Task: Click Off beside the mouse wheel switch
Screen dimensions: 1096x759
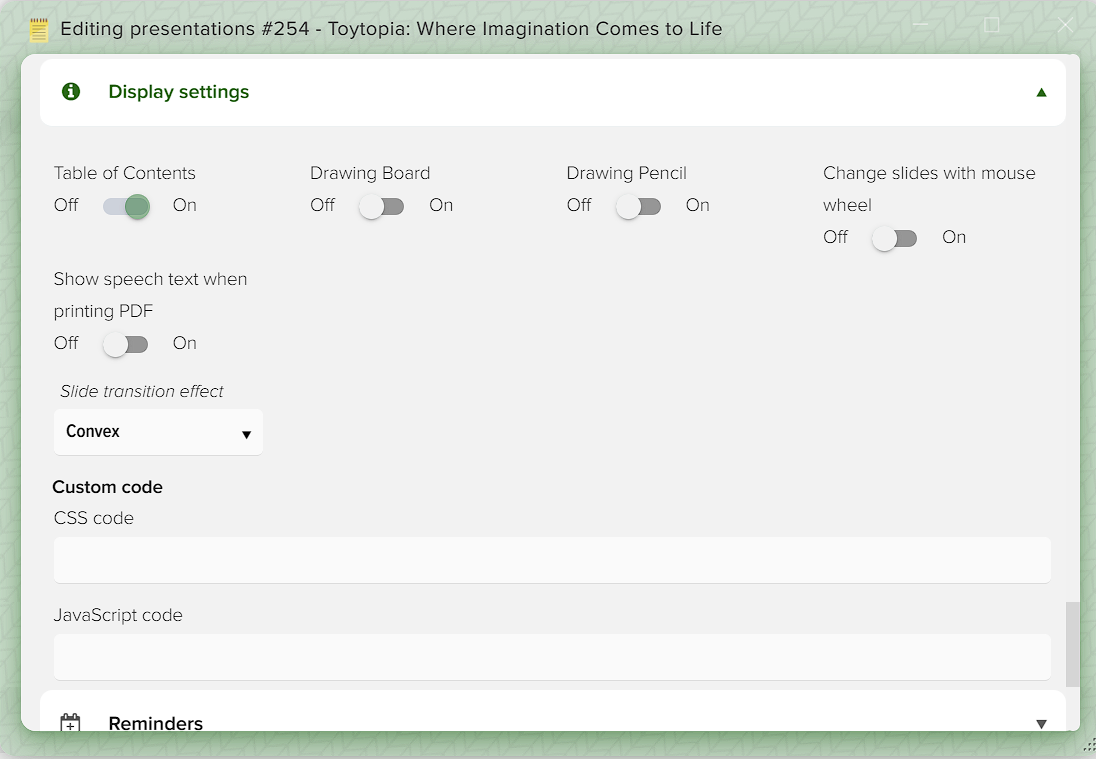Action: (835, 237)
